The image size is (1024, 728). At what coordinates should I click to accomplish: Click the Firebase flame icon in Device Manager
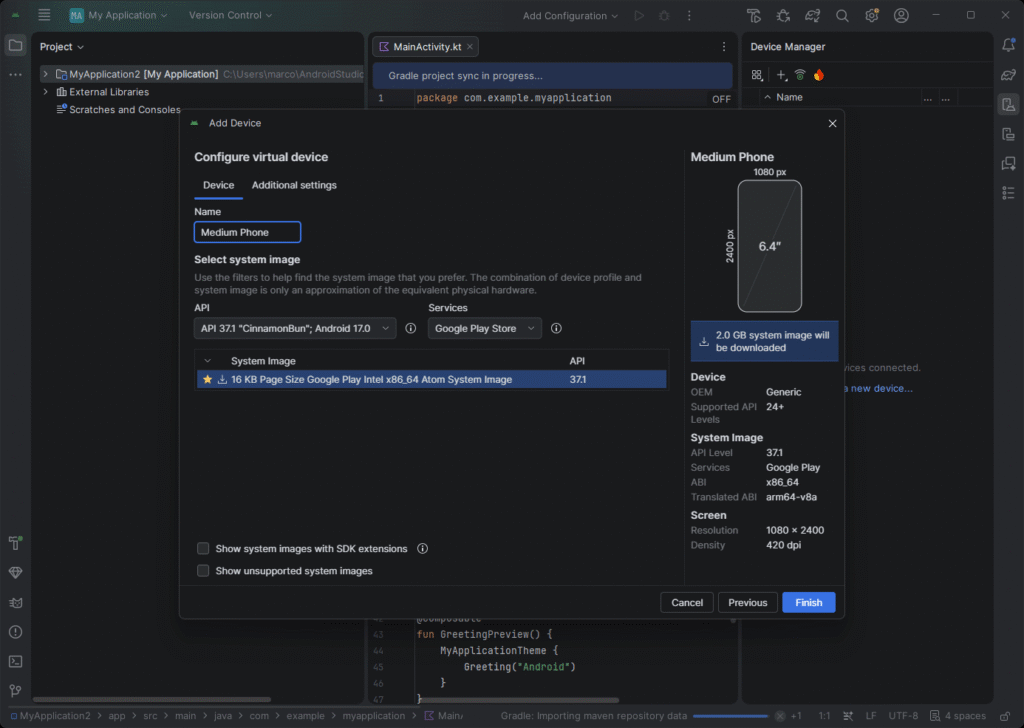819,75
